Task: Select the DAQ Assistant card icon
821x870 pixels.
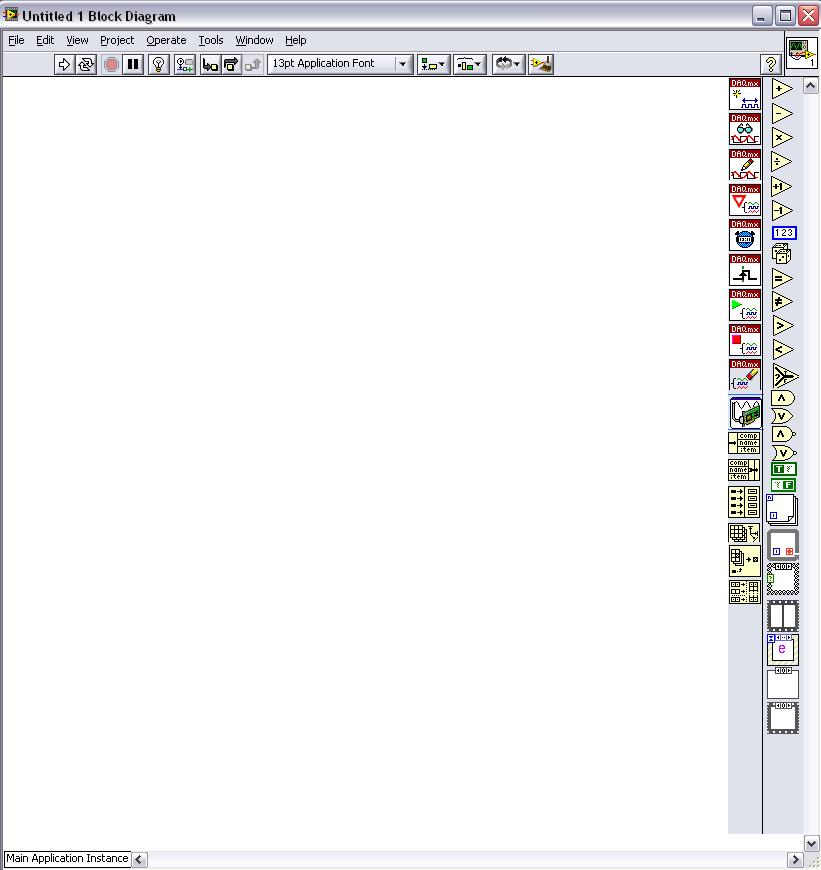Action: coord(745,413)
